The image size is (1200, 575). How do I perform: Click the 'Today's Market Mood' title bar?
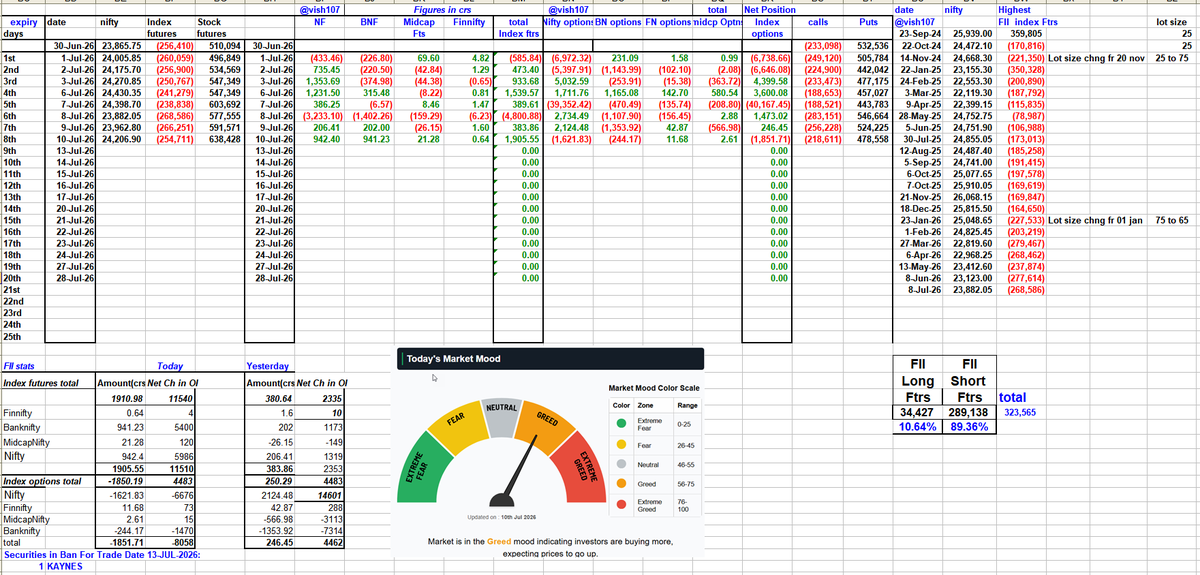[x=550, y=358]
